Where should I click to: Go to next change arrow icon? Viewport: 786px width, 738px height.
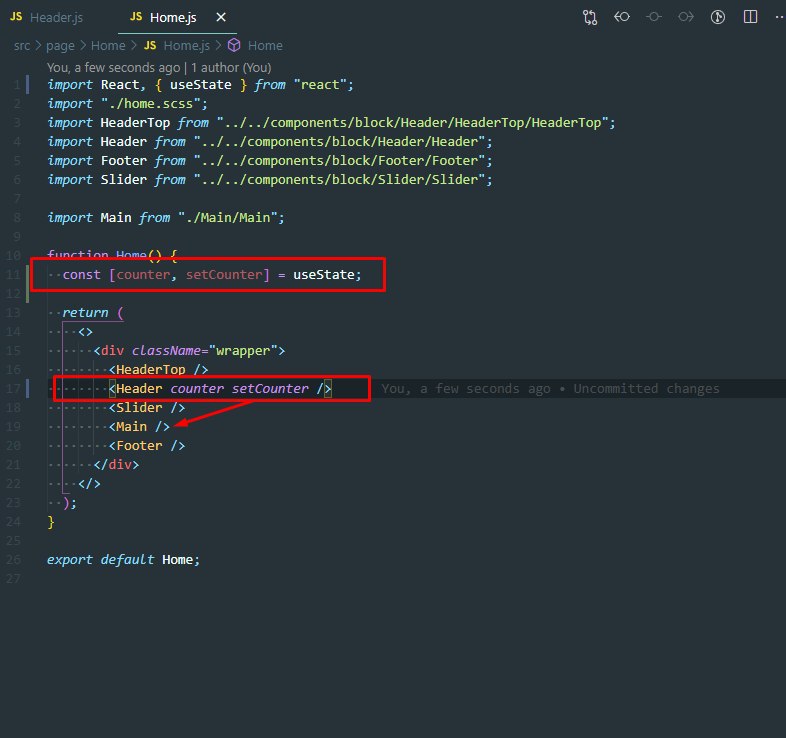[x=686, y=17]
